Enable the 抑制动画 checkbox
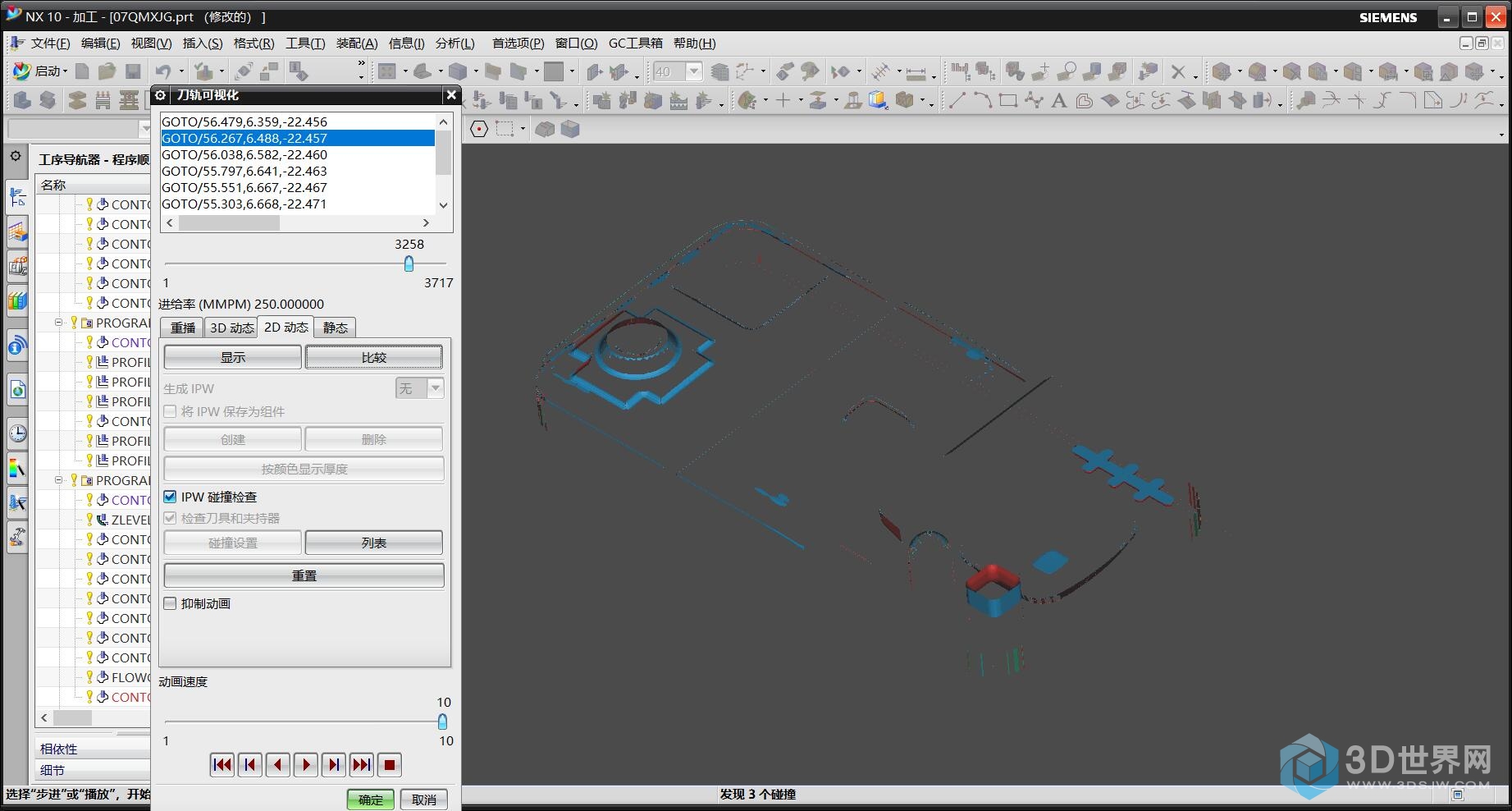Screen dimensions: 1512x811 point(171,603)
